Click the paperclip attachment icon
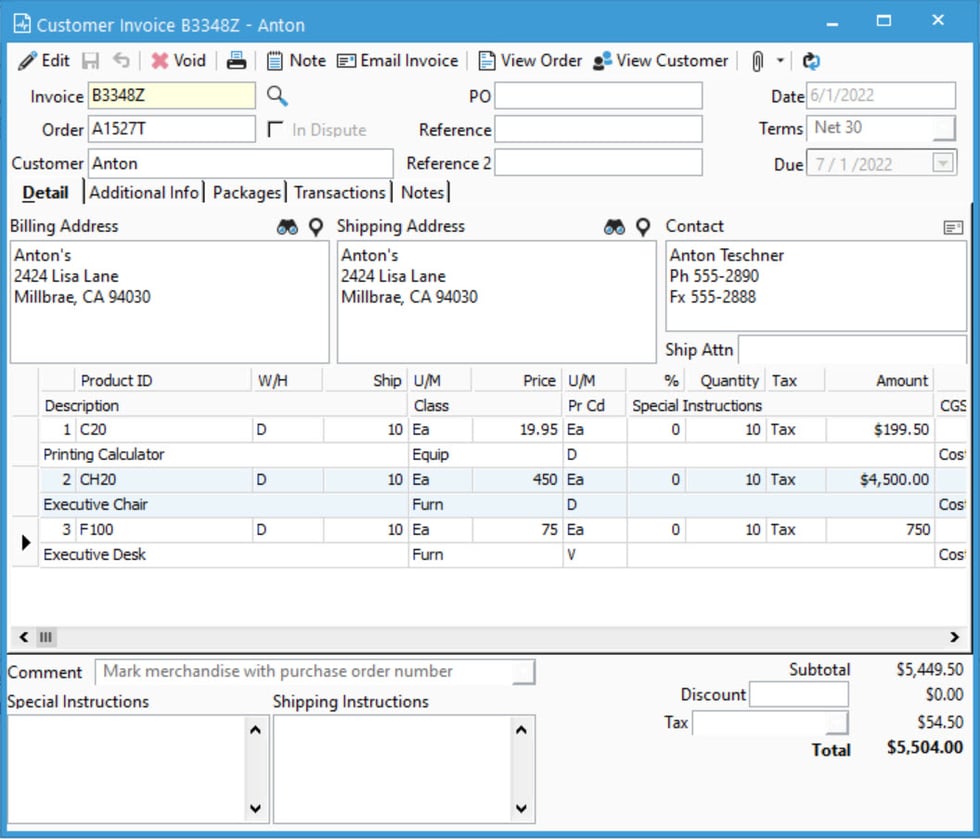The width and height of the screenshot is (980, 839). click(x=757, y=61)
